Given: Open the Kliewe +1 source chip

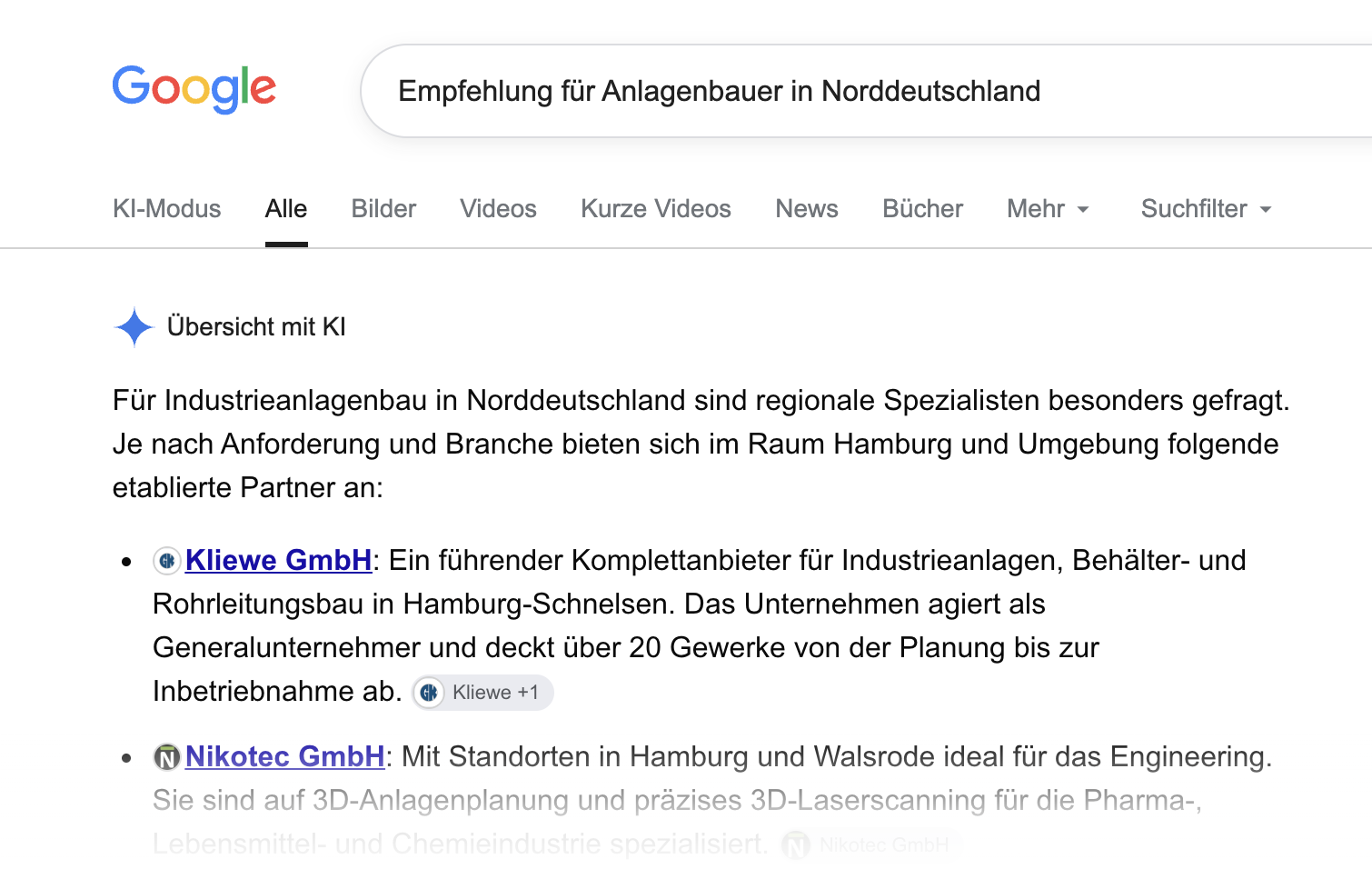Looking at the screenshot, I should tap(482, 693).
